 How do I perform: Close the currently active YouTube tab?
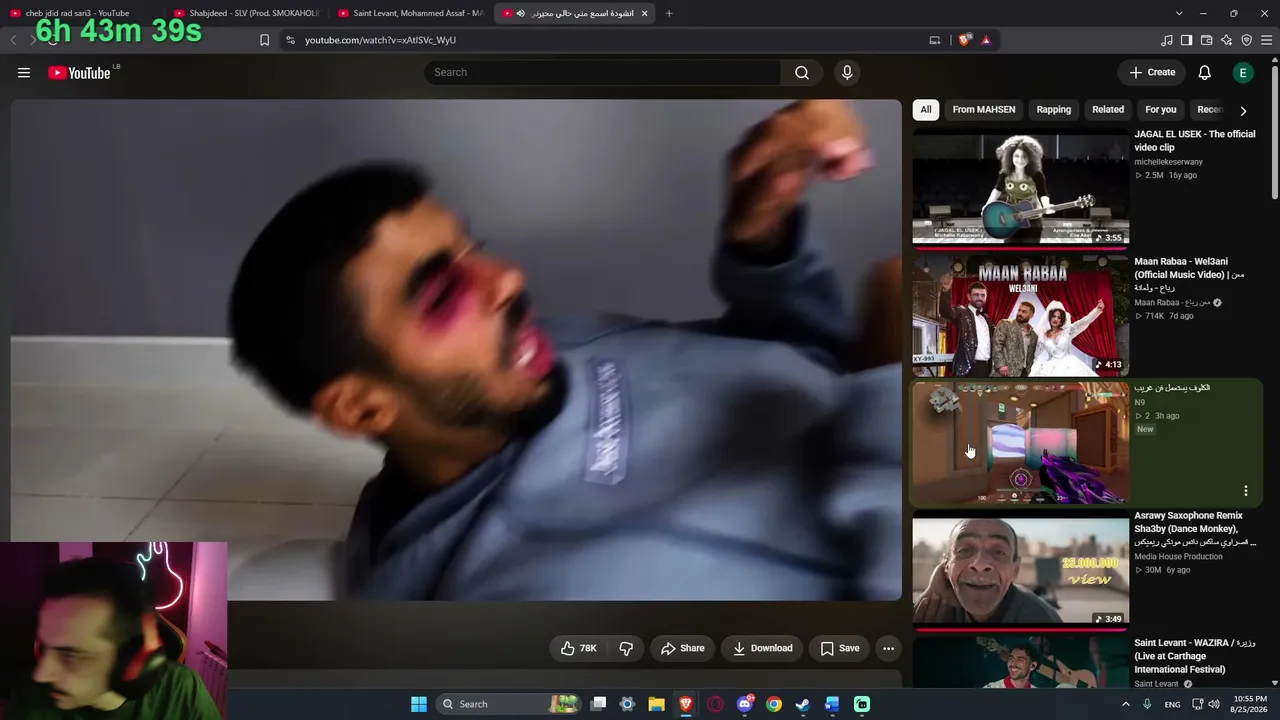[644, 13]
